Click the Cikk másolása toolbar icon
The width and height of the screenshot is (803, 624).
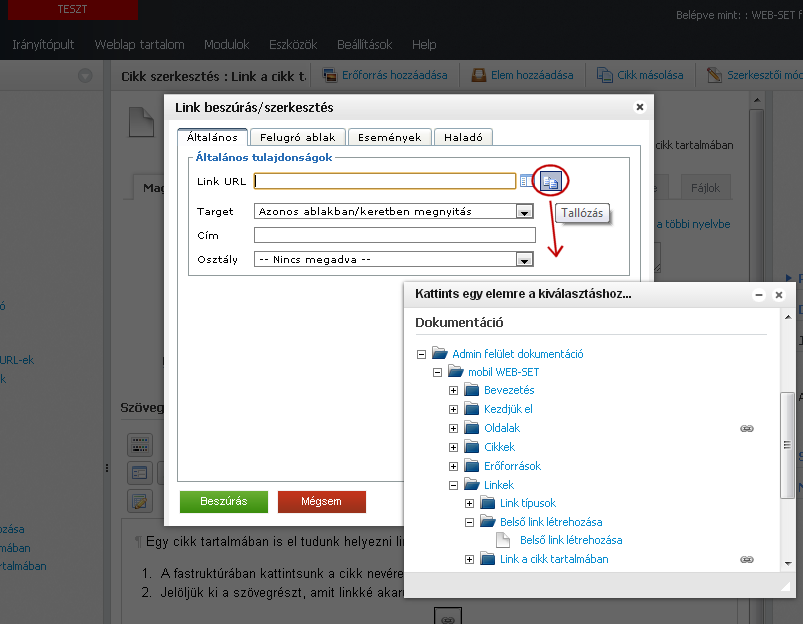[605, 75]
